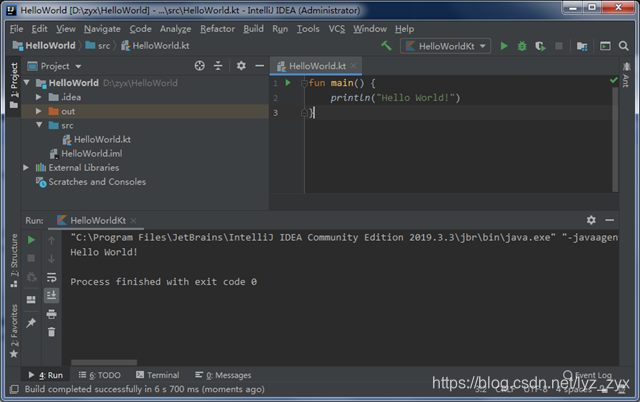The width and height of the screenshot is (640, 402).
Task: Click the Build Project hammer icon
Action: pos(386,46)
